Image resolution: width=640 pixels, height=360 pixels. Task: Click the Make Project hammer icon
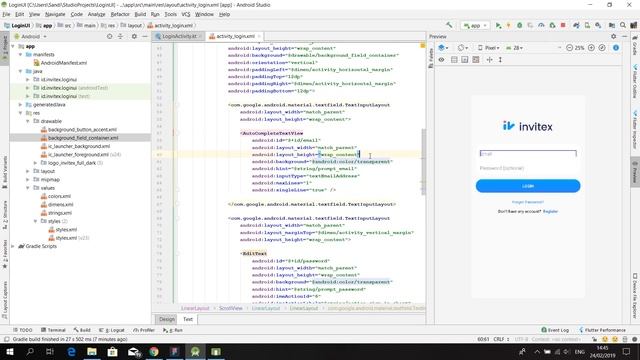point(449,25)
